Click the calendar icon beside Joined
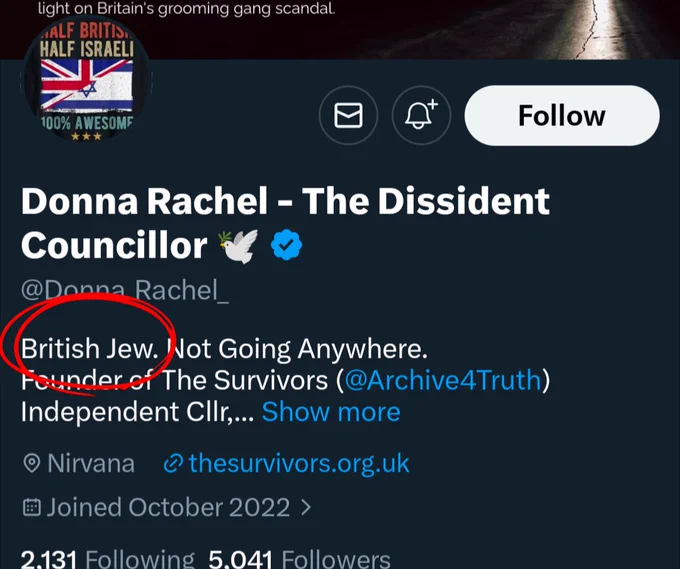Viewport: 680px width, 569px height. coord(32,507)
